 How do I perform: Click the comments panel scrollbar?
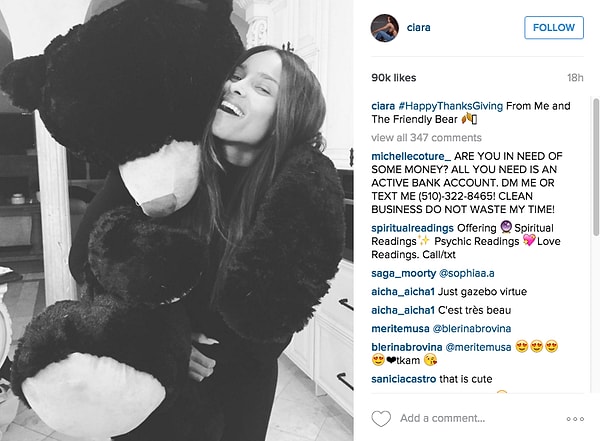pos(596,167)
